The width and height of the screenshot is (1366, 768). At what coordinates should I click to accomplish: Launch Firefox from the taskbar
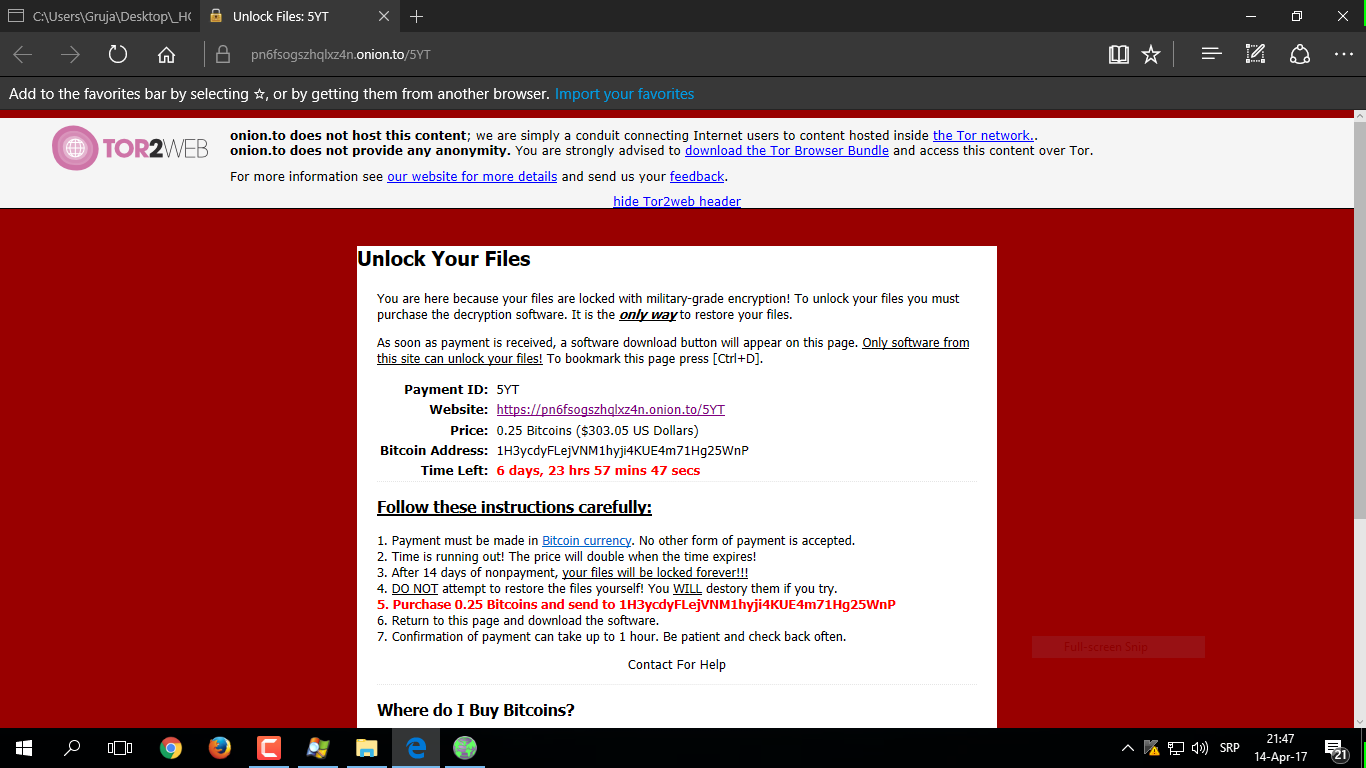(x=220, y=748)
